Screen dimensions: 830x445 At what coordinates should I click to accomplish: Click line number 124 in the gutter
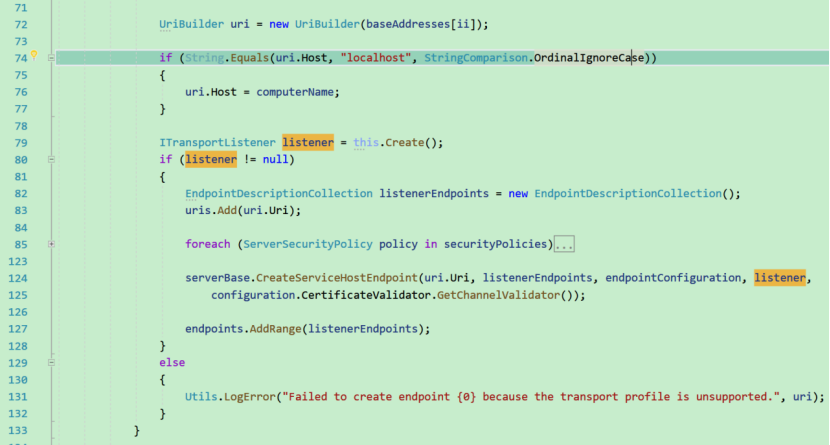[17, 278]
